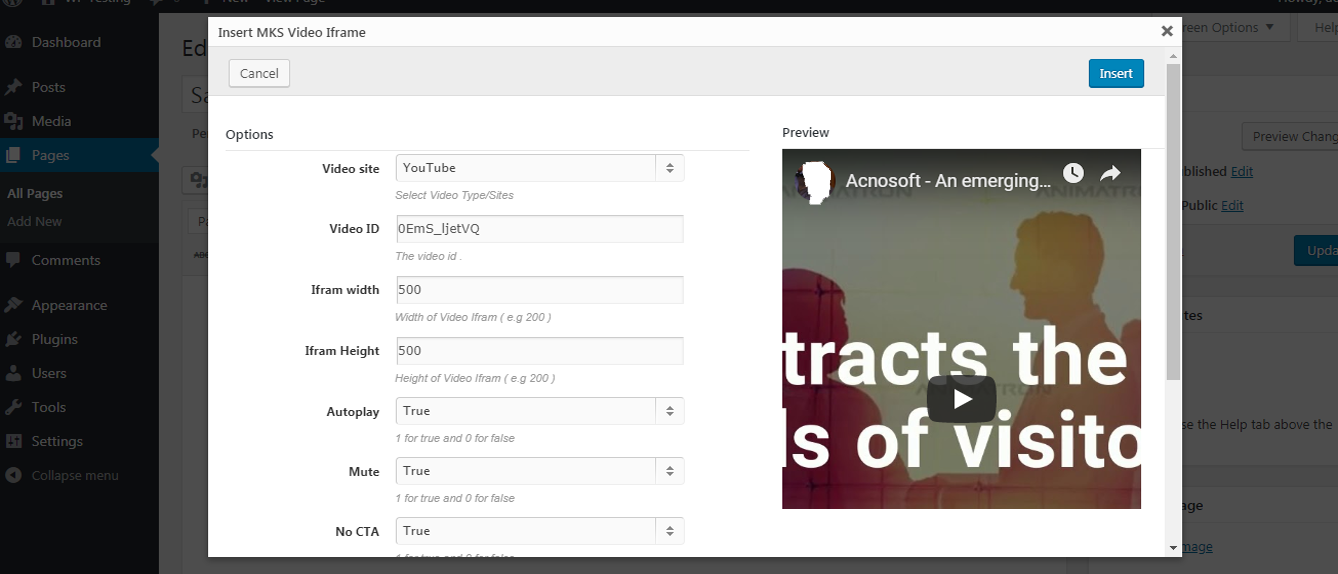The height and width of the screenshot is (574, 1338).
Task: Open the Posts pin icon menu
Action: point(14,87)
